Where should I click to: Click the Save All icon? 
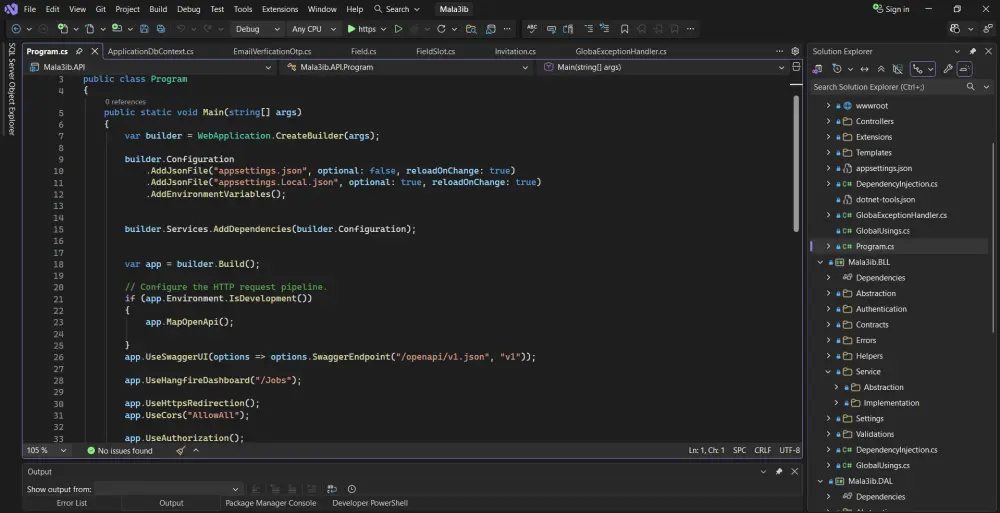click(161, 29)
